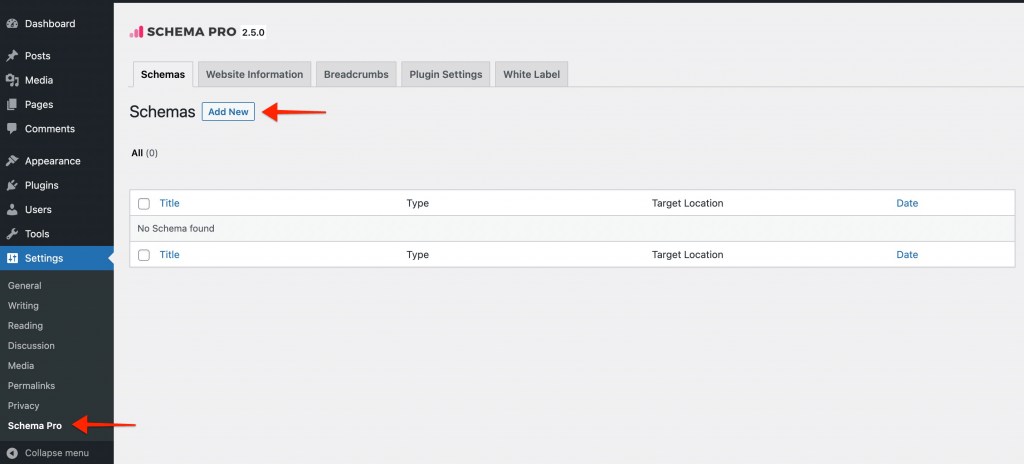
Task: Click the Appearance paintbrush icon
Action: [x=12, y=161]
